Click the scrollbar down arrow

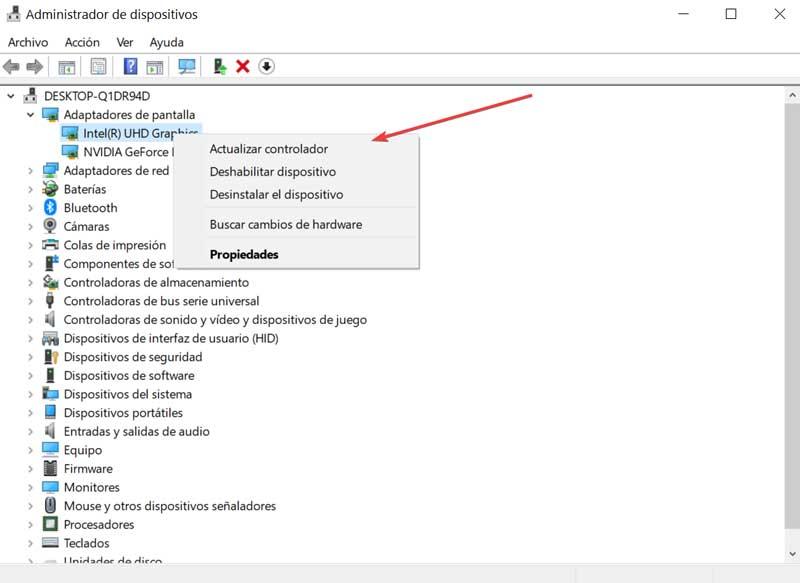point(792,554)
